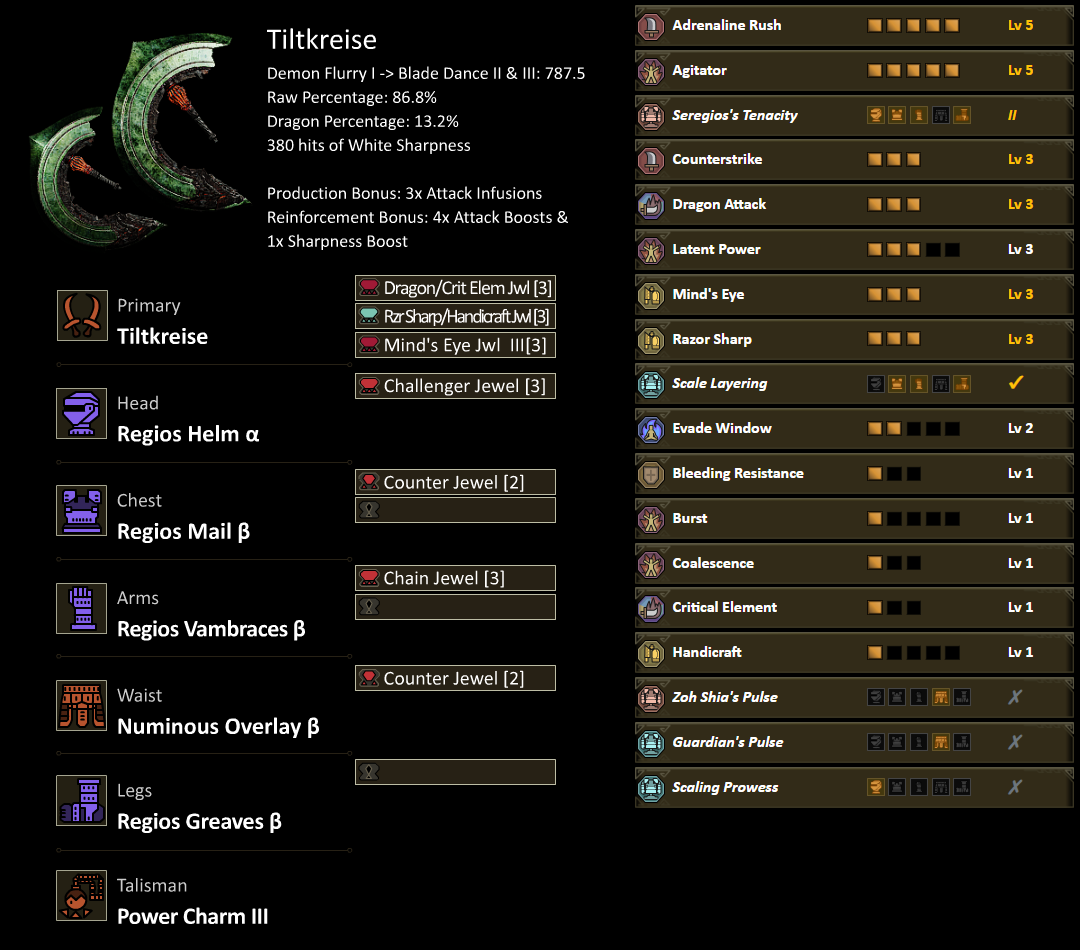Toggle the Scaling Prowess X mark

pos(1015,787)
